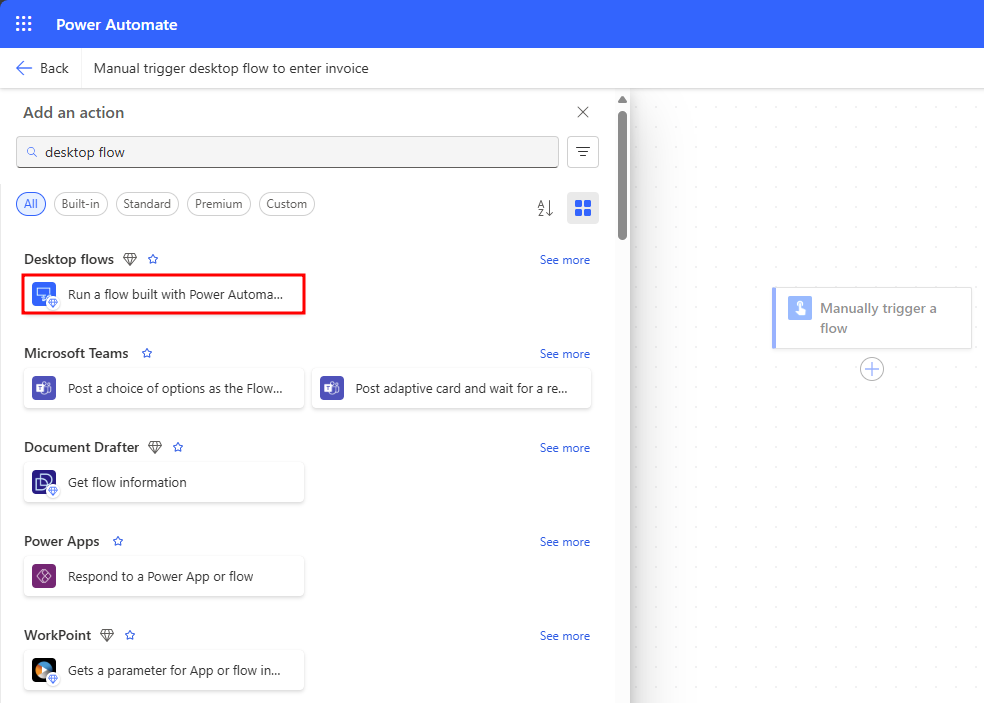Open the filter options icon beside search
984x703 pixels.
click(582, 152)
